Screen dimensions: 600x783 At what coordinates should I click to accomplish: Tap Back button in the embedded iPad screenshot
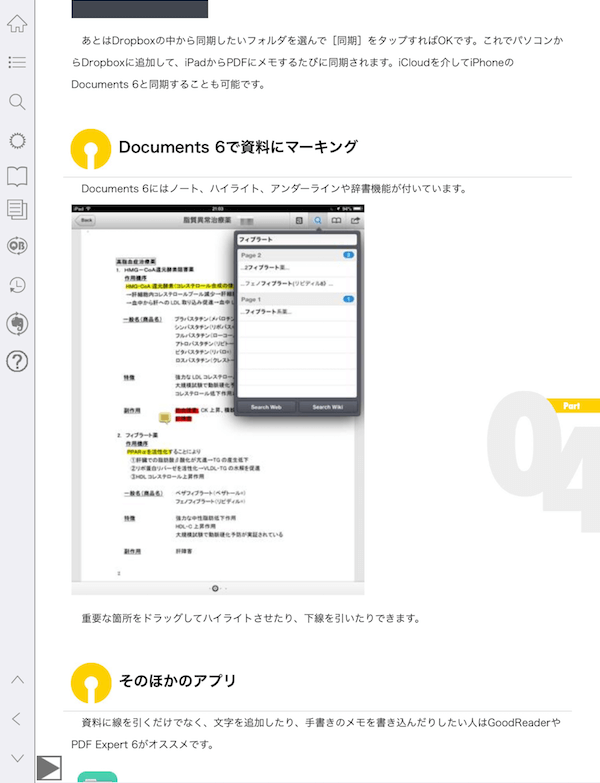click(85, 220)
